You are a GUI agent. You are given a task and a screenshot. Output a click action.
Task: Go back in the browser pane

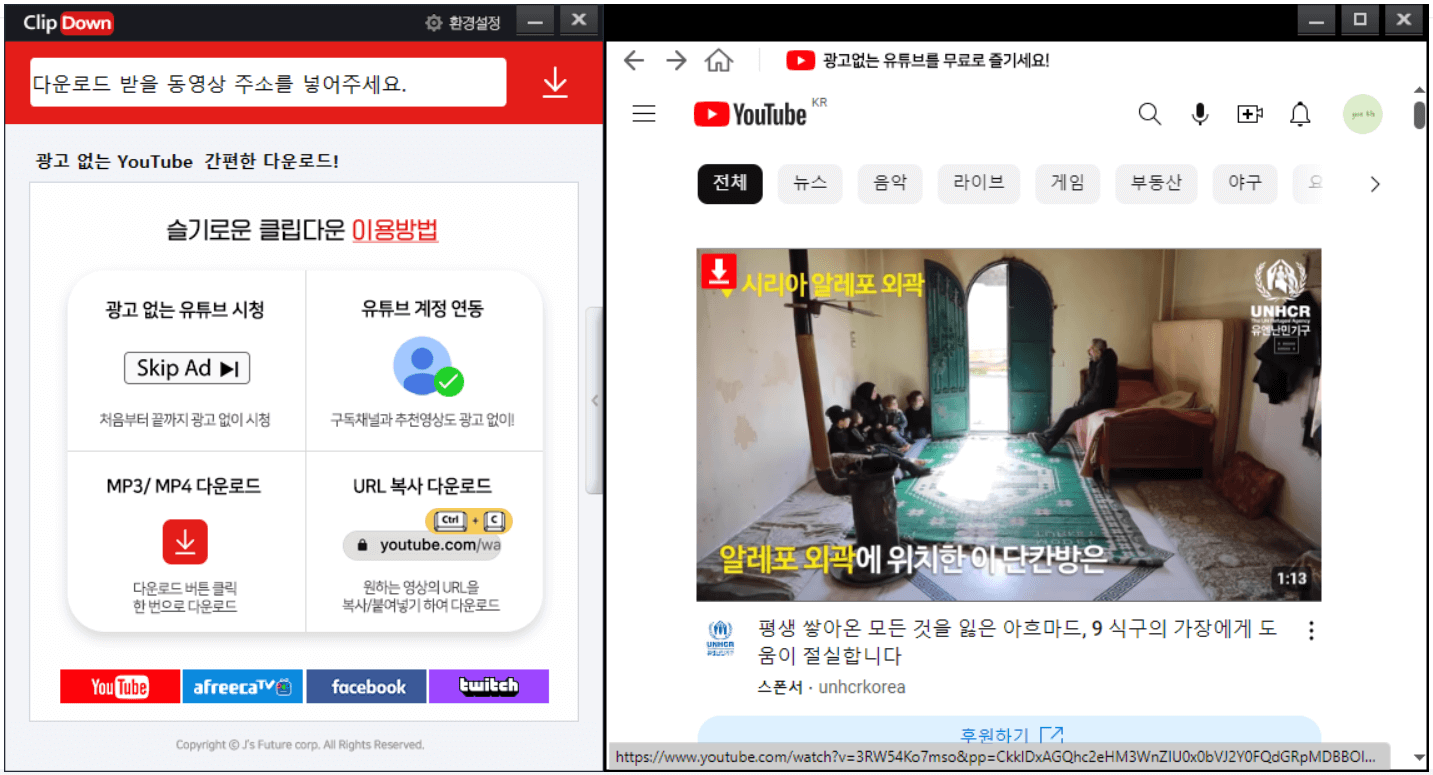coord(634,60)
